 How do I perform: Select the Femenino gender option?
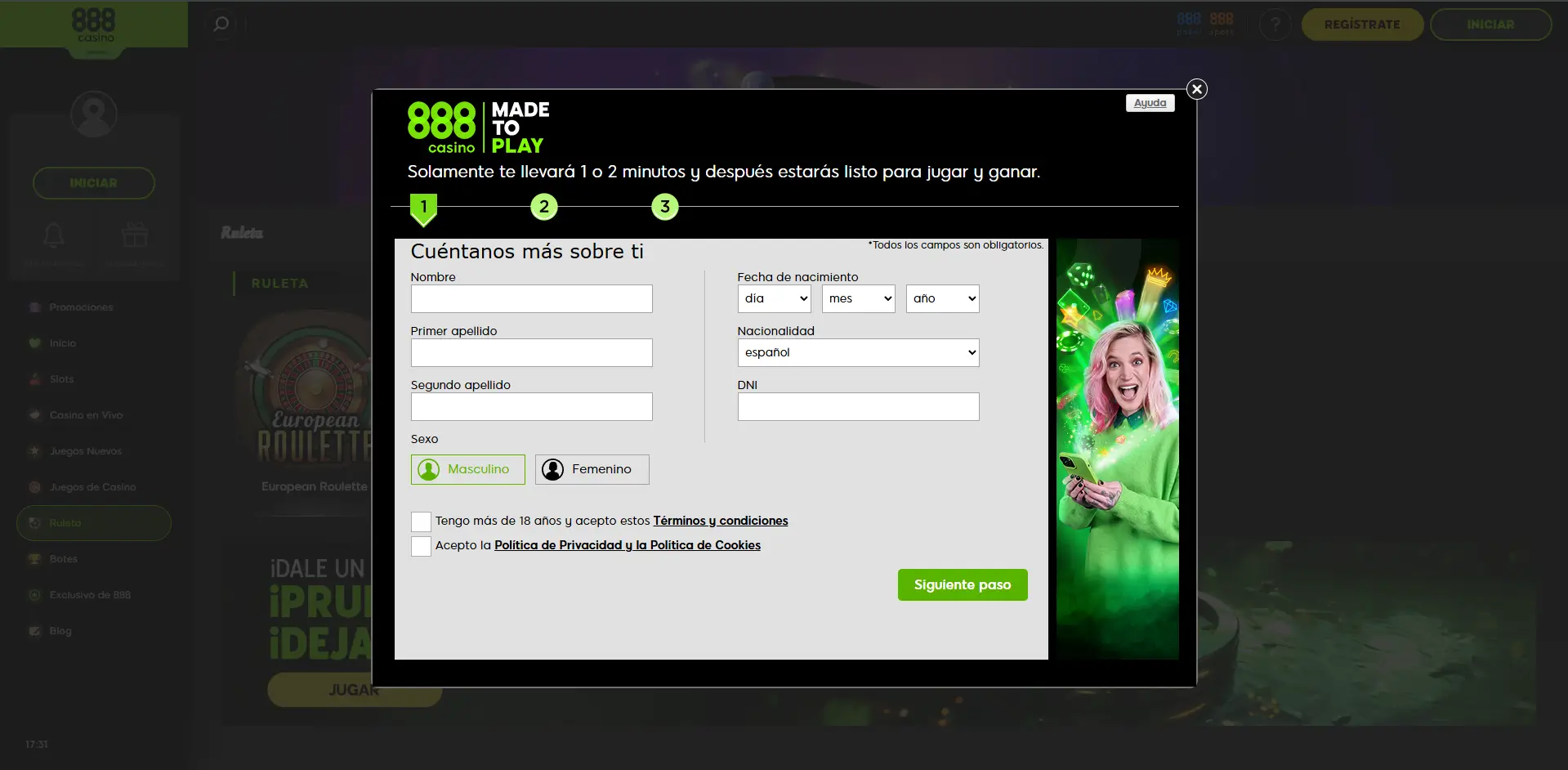click(591, 469)
